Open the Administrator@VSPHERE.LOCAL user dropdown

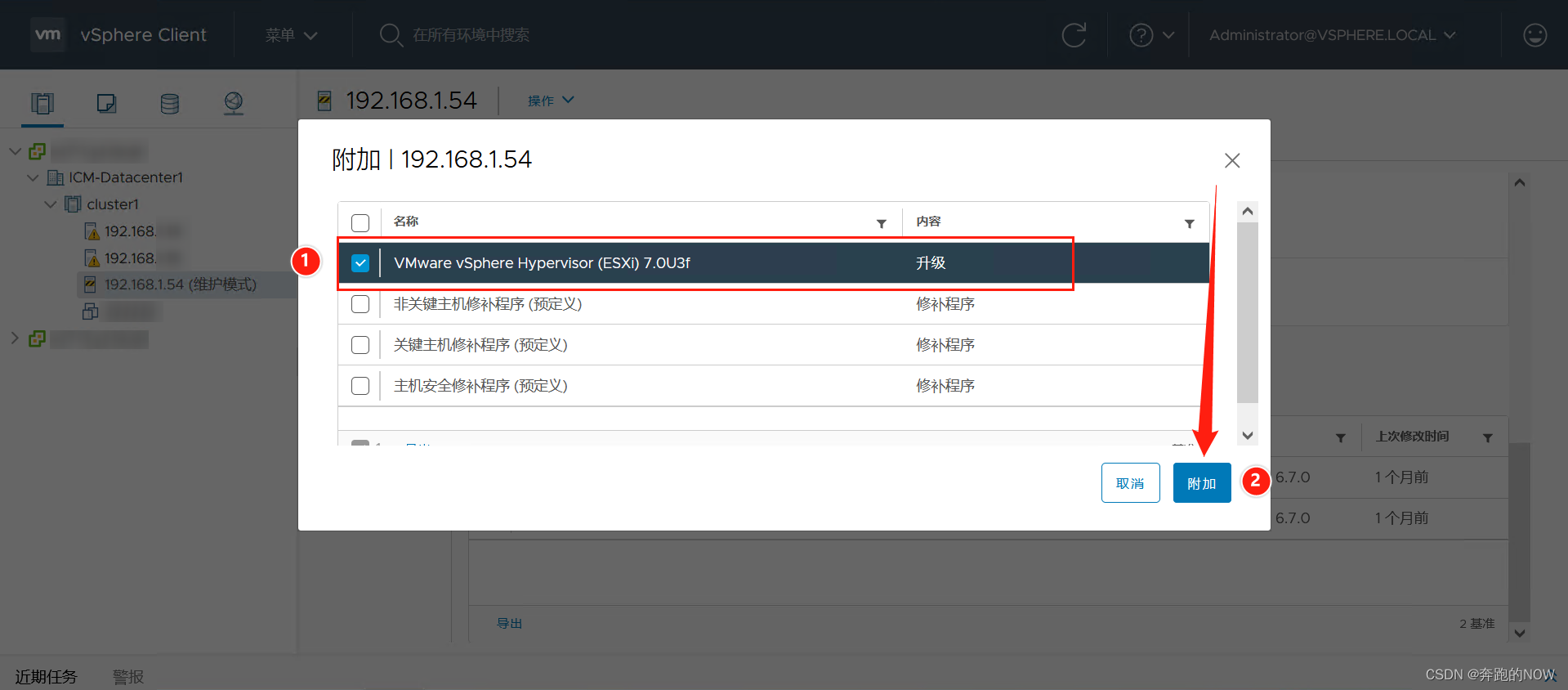(x=1332, y=35)
